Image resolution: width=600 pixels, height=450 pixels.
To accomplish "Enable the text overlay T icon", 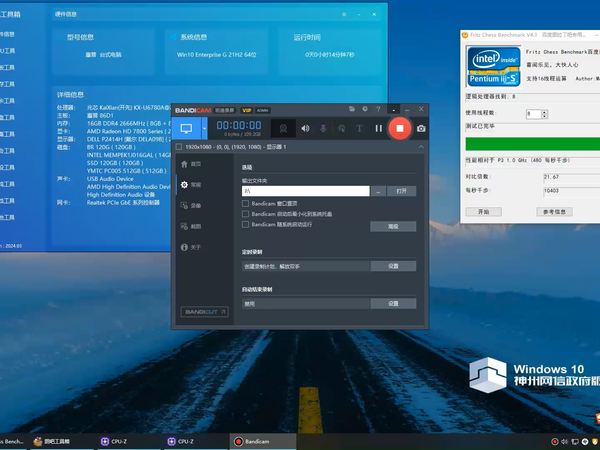I will (x=359, y=129).
